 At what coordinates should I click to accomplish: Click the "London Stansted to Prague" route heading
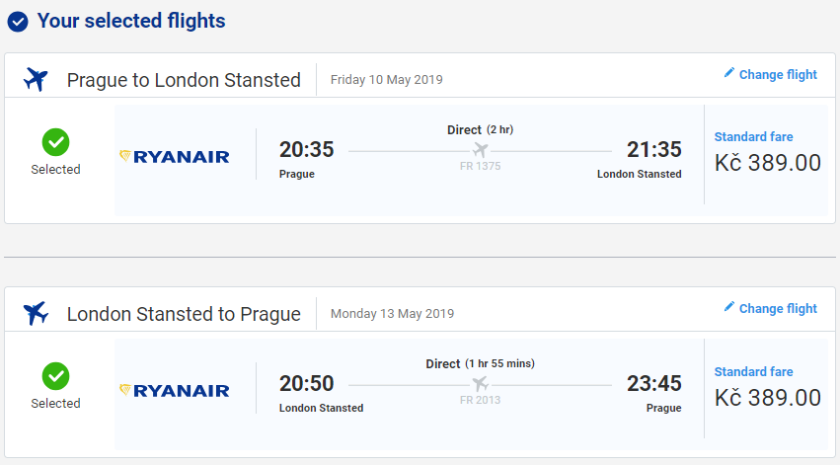183,314
